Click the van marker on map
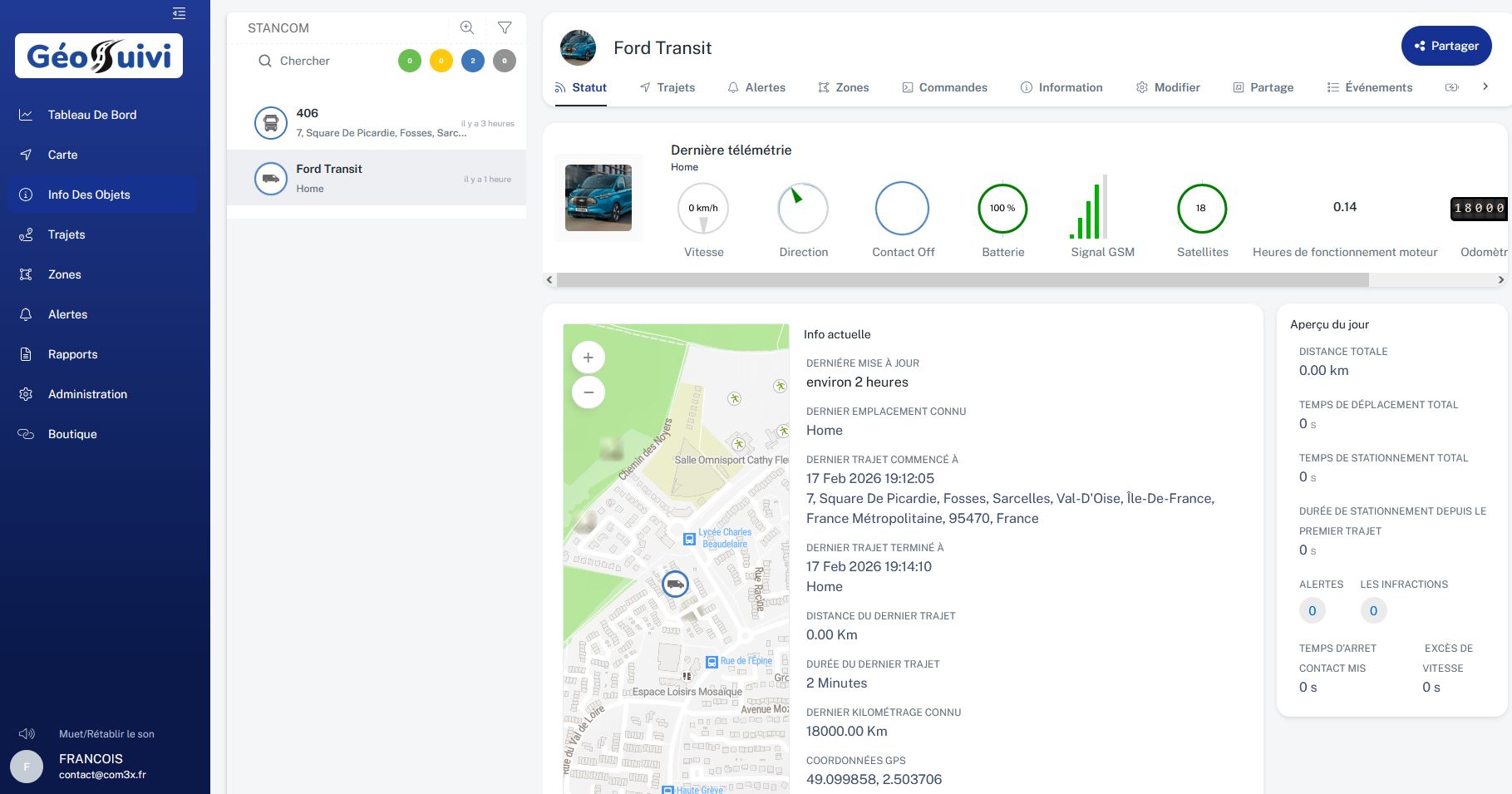Image resolution: width=1512 pixels, height=794 pixels. tap(676, 584)
